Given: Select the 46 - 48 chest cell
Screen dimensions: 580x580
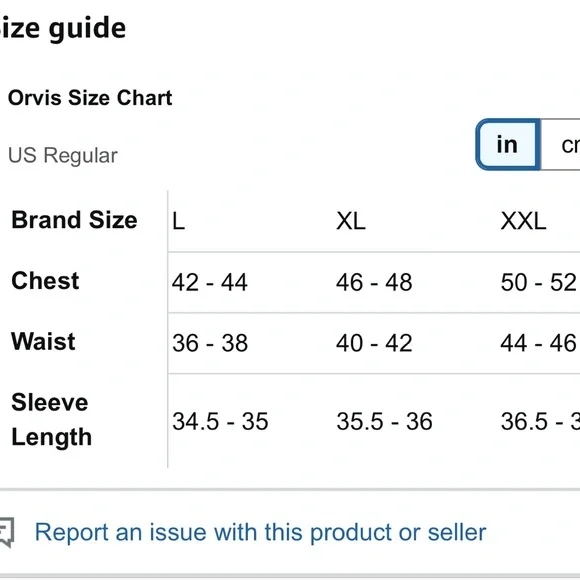Looking at the screenshot, I should coord(374,283).
